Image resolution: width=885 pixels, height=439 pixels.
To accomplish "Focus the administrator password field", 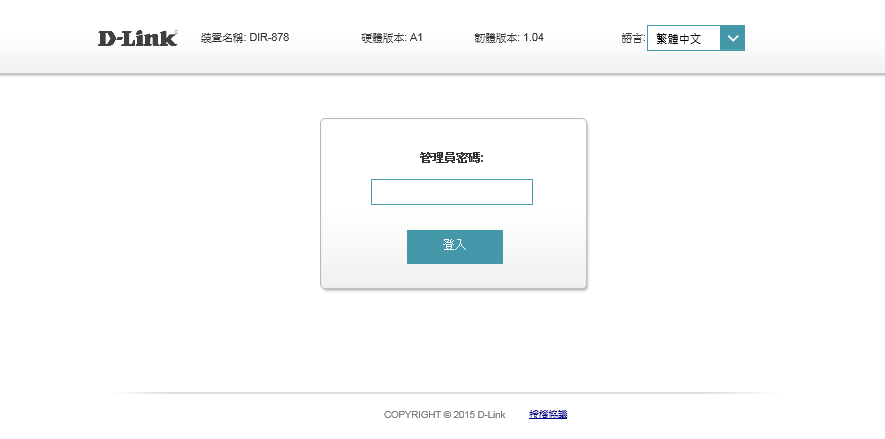I will [x=452, y=192].
